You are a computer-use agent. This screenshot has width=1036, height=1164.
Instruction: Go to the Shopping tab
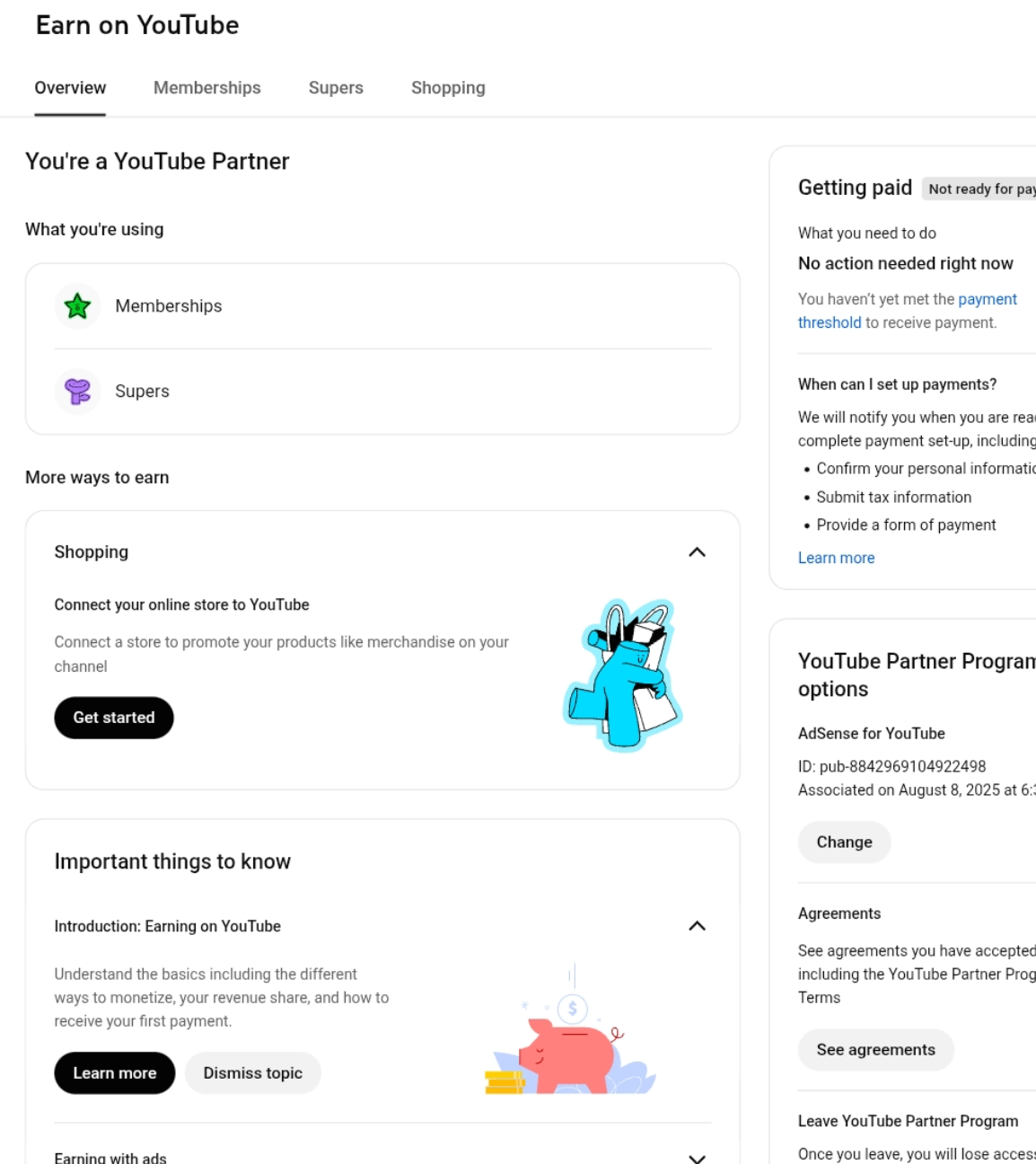tap(448, 88)
